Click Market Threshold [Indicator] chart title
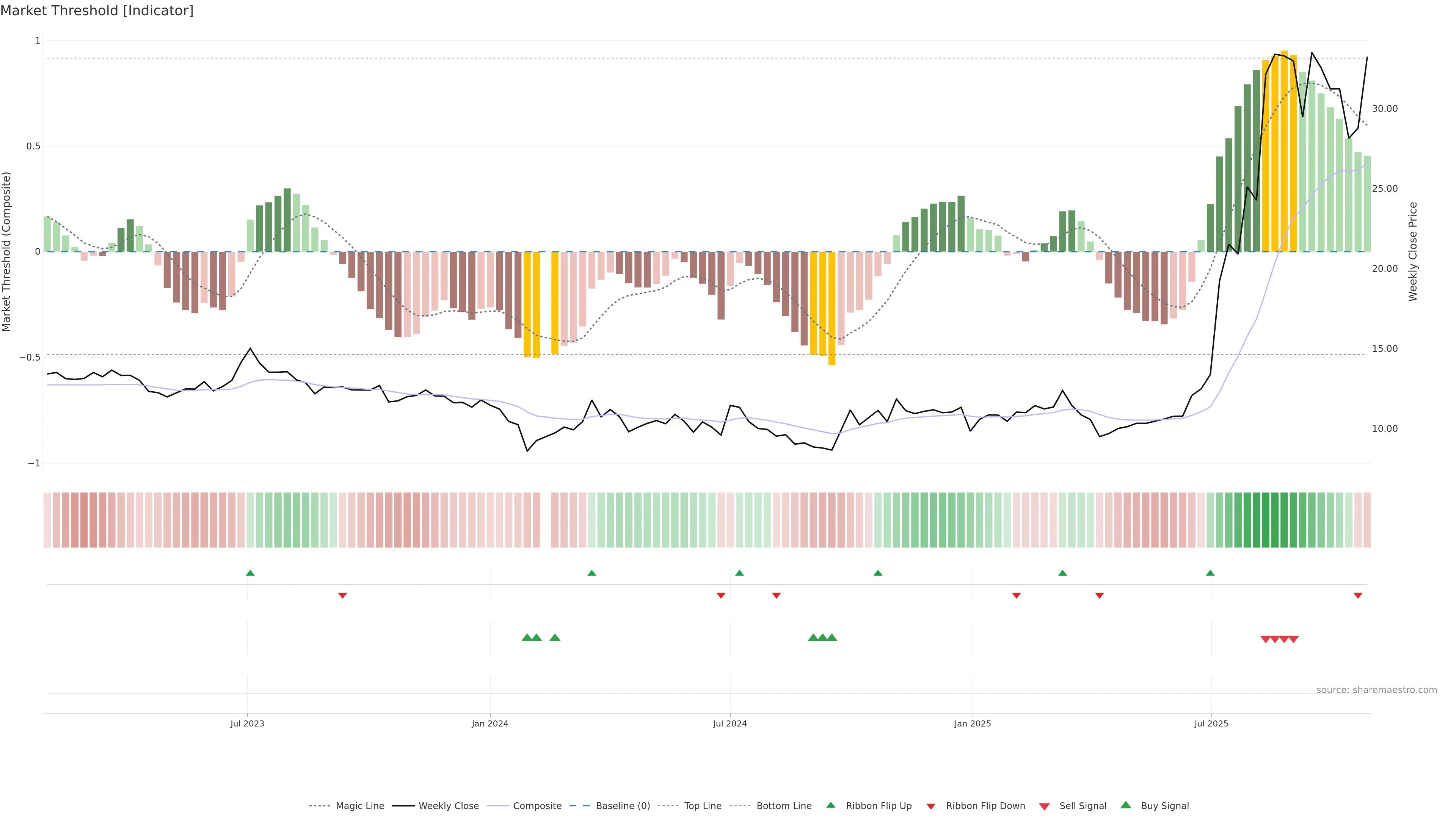Image resolution: width=1456 pixels, height=819 pixels. click(97, 11)
